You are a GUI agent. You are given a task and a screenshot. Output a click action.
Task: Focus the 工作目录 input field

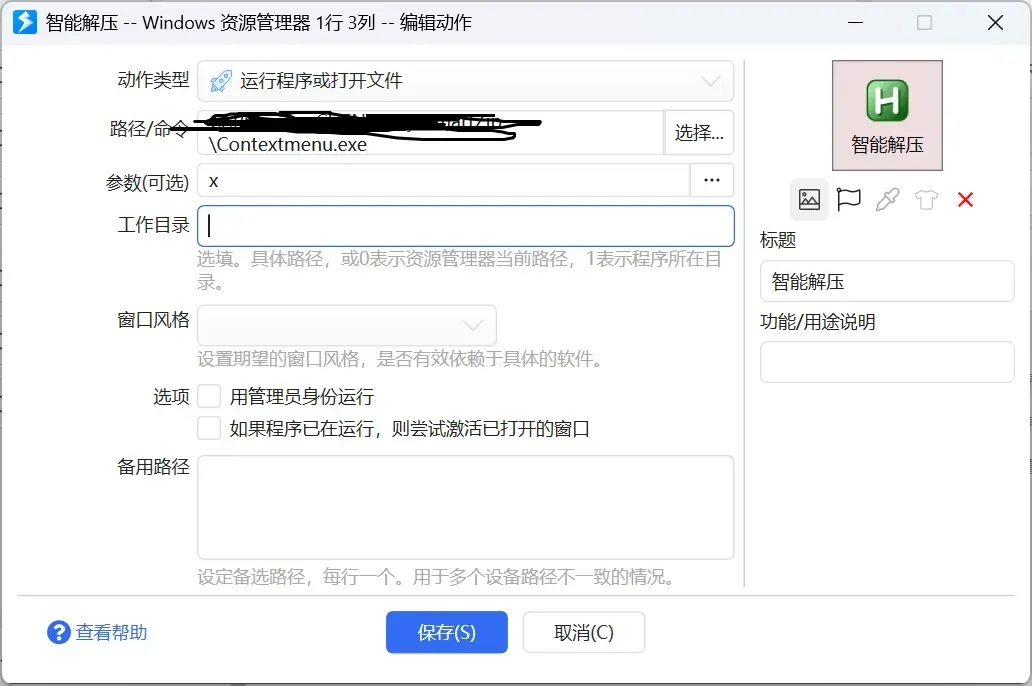pyautogui.click(x=465, y=226)
